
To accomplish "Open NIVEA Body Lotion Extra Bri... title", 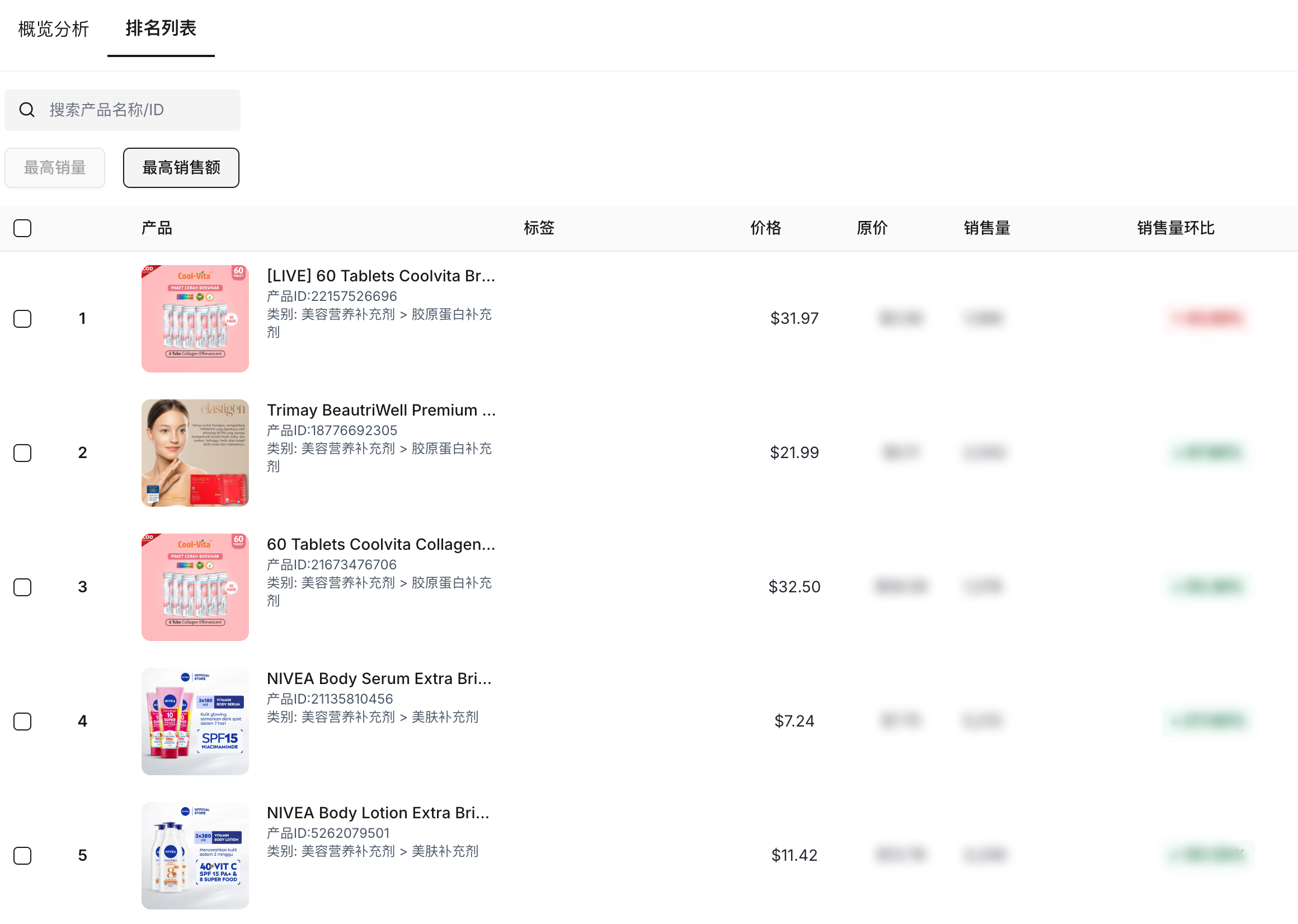I will pos(378,813).
